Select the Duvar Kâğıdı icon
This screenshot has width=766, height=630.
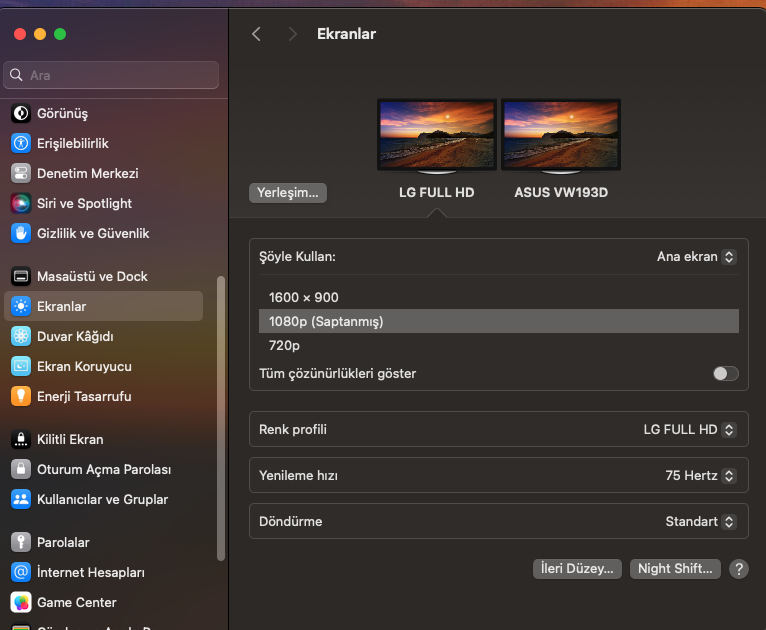coord(21,336)
